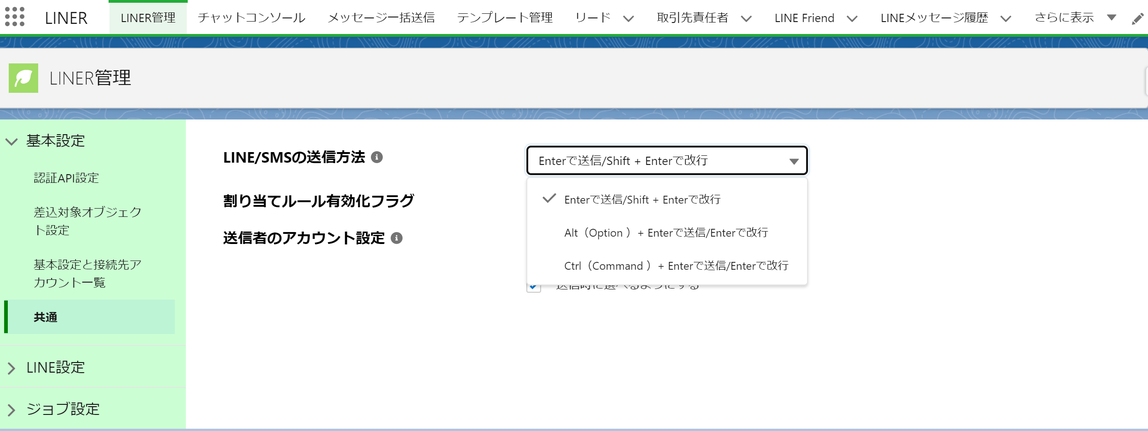Click info icon beside 送信者のアカウント設定

(396, 238)
